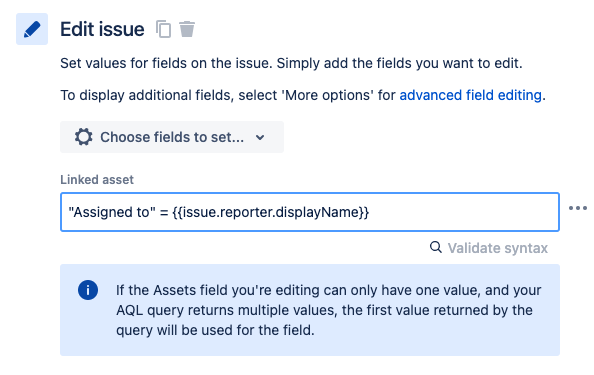The width and height of the screenshot is (594, 375).
Task: Click the 'To display additional fields' sentence
Action: 303,95
